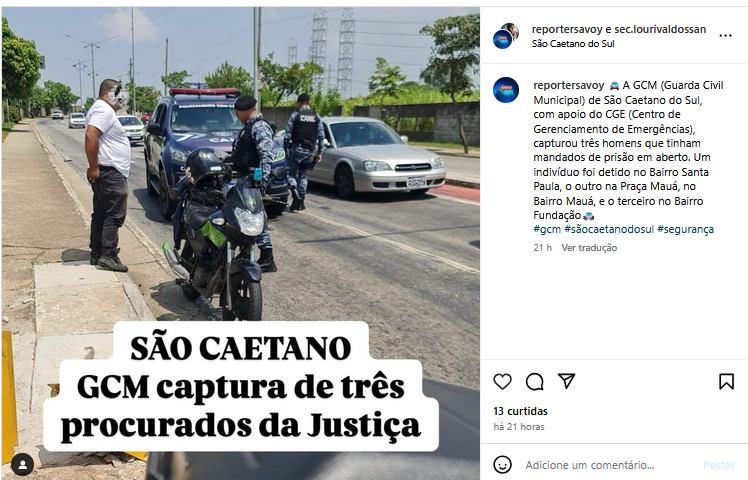Open reportersavoy username in caption
The width and height of the screenshot is (748, 480).
click(569, 85)
